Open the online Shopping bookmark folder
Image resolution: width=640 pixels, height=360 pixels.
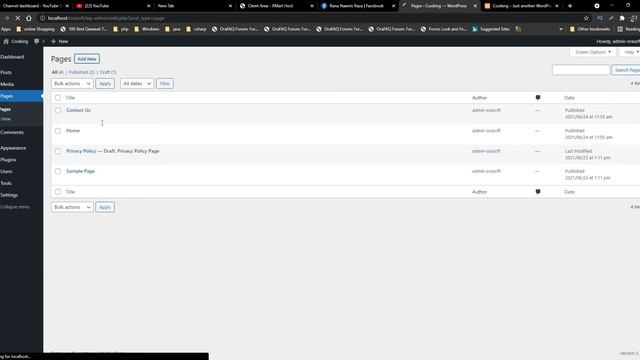pyautogui.click(x=36, y=29)
